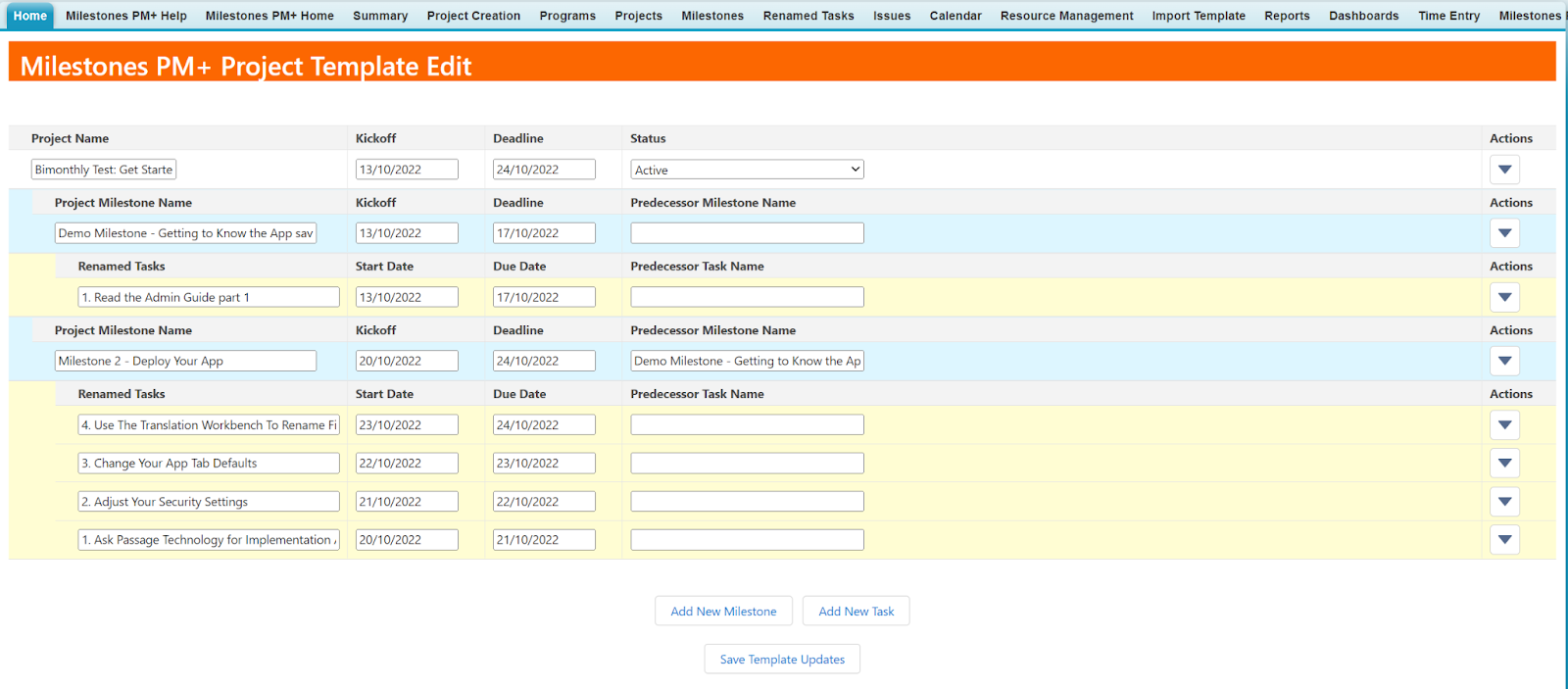Open the Status dropdown showing Active
This screenshot has width=1568, height=689.
pyautogui.click(x=748, y=170)
